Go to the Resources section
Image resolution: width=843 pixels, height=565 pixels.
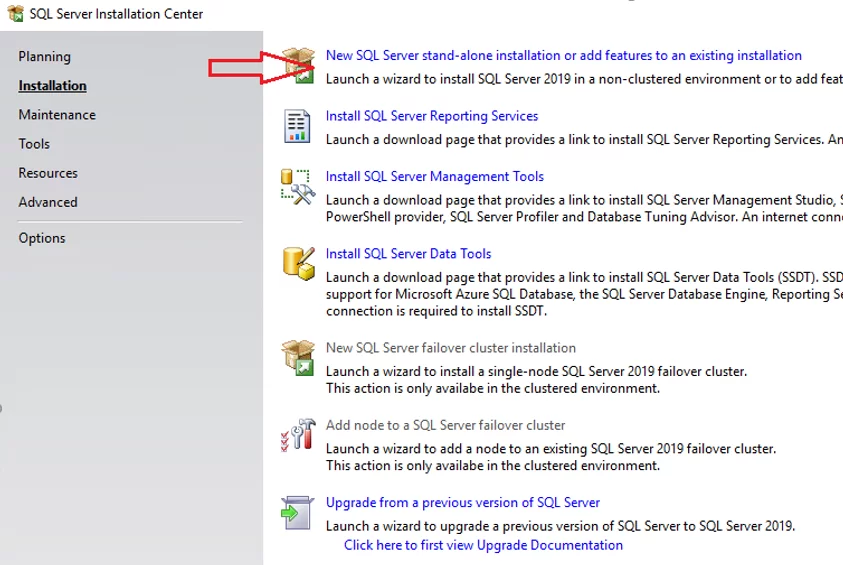(x=48, y=173)
